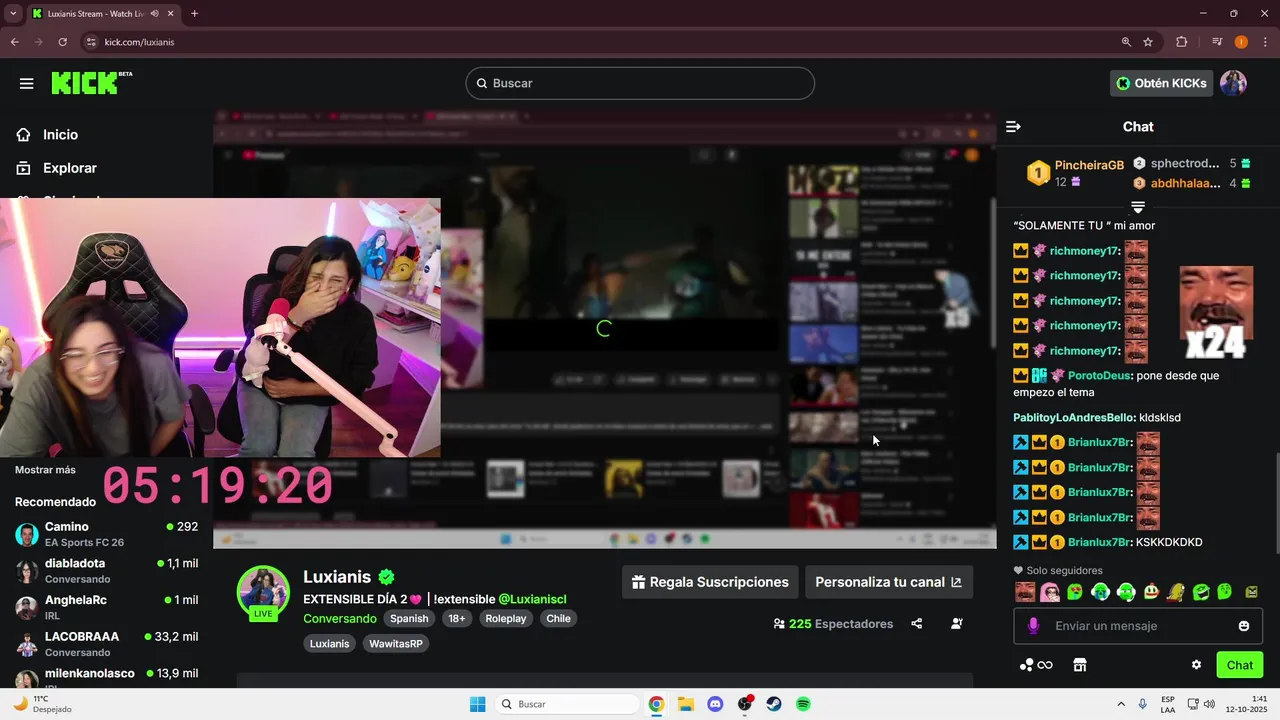
Task: Open the emoji picker smiley icon
Action: pyautogui.click(x=1244, y=626)
